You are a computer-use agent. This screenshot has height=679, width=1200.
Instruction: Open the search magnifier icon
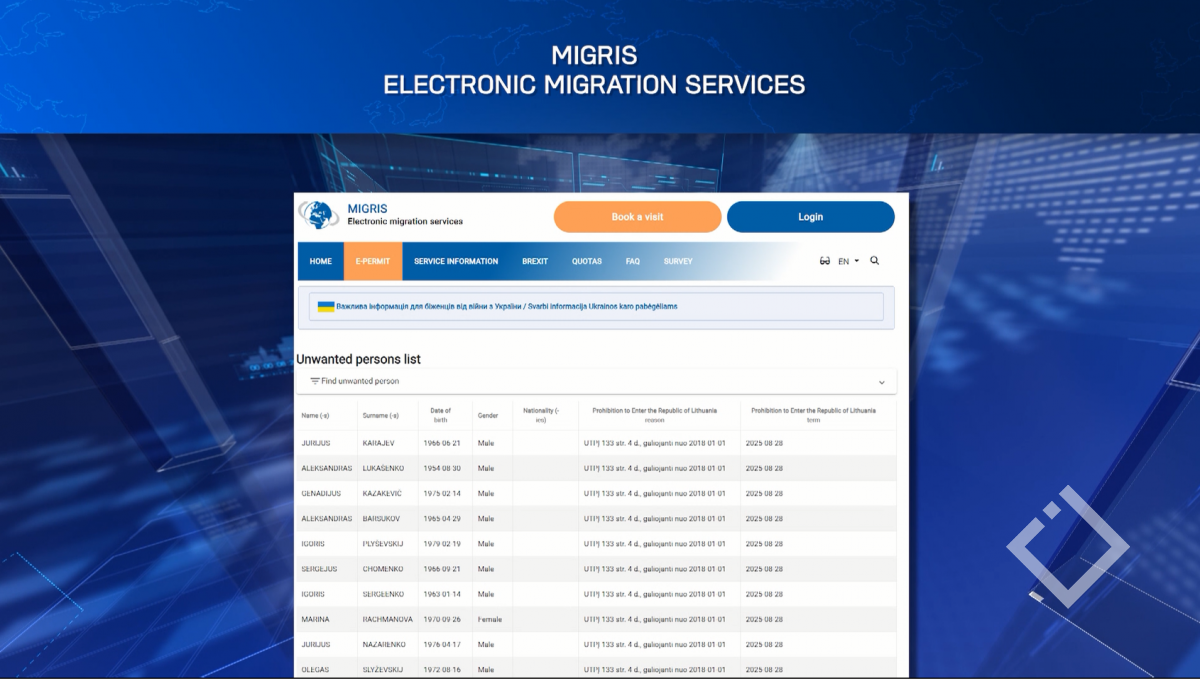coord(875,261)
